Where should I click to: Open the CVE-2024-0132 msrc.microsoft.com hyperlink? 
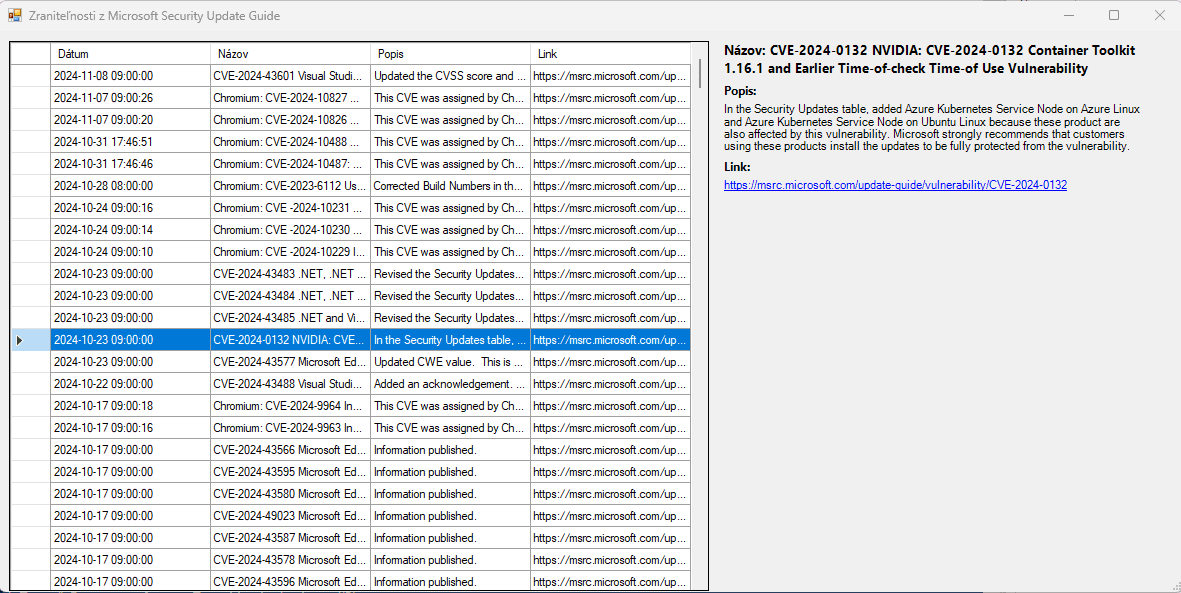tap(895, 185)
